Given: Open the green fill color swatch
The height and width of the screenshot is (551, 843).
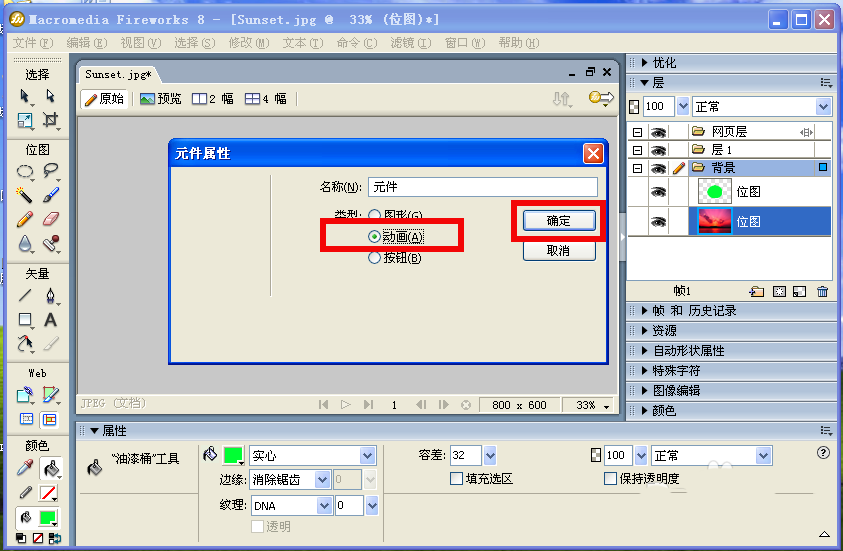Looking at the screenshot, I should click(x=233, y=455).
